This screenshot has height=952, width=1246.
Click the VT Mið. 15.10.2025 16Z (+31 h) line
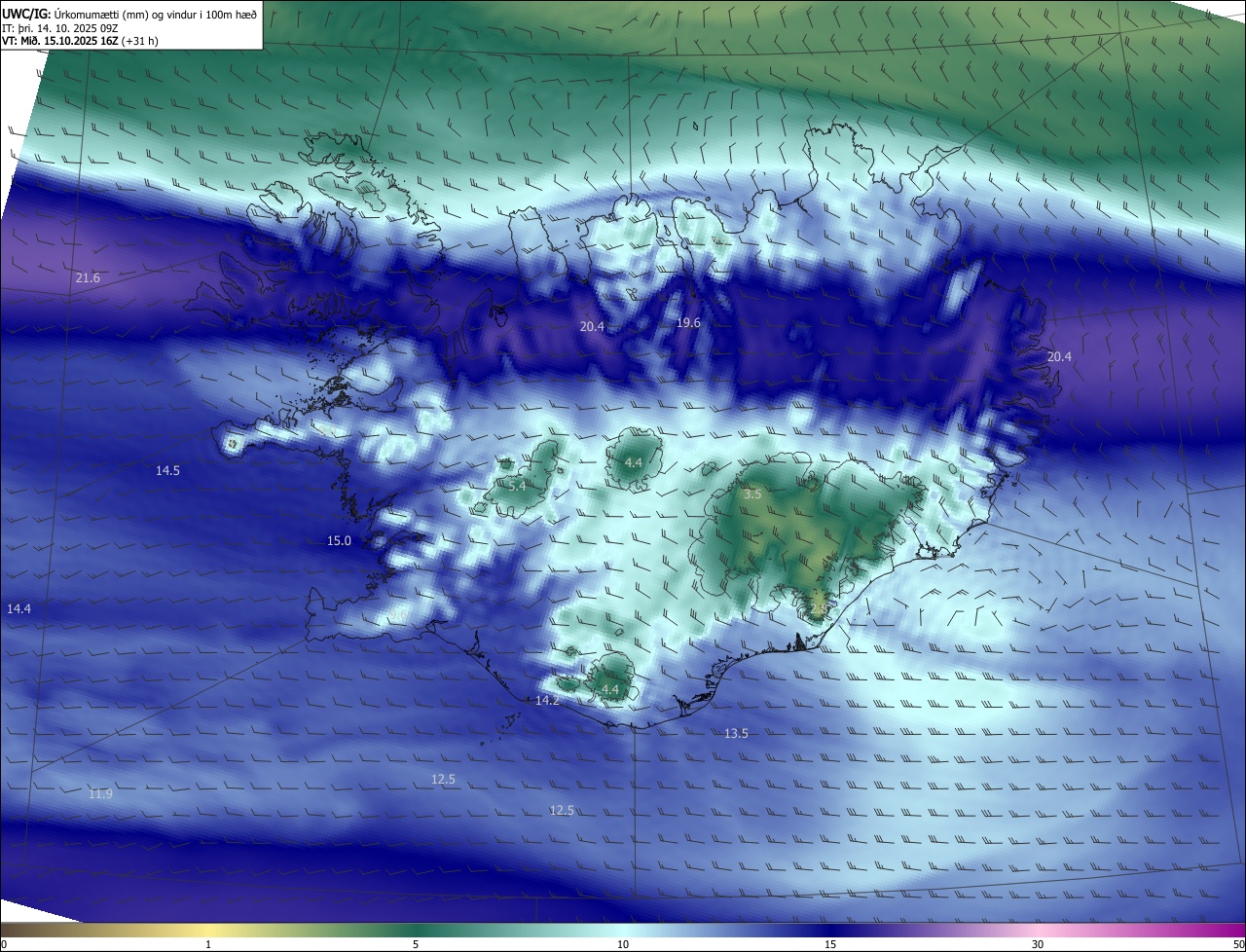coord(82,41)
